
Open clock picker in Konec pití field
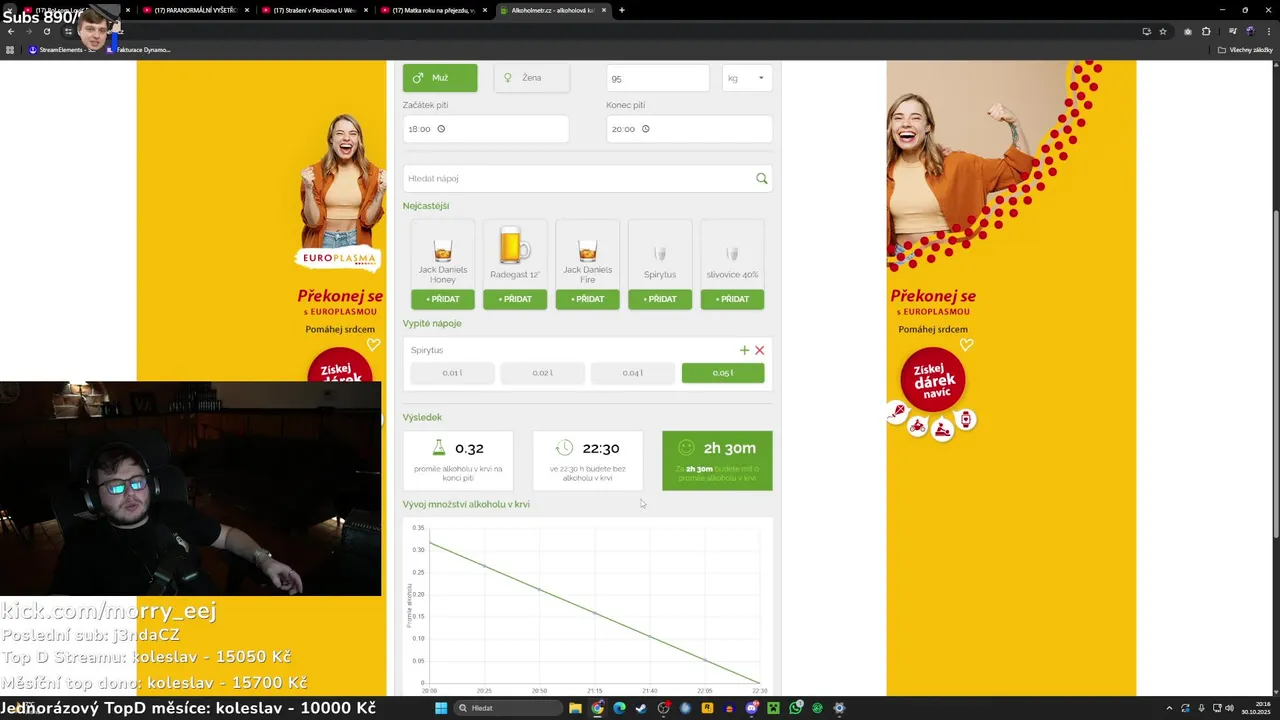click(x=645, y=129)
